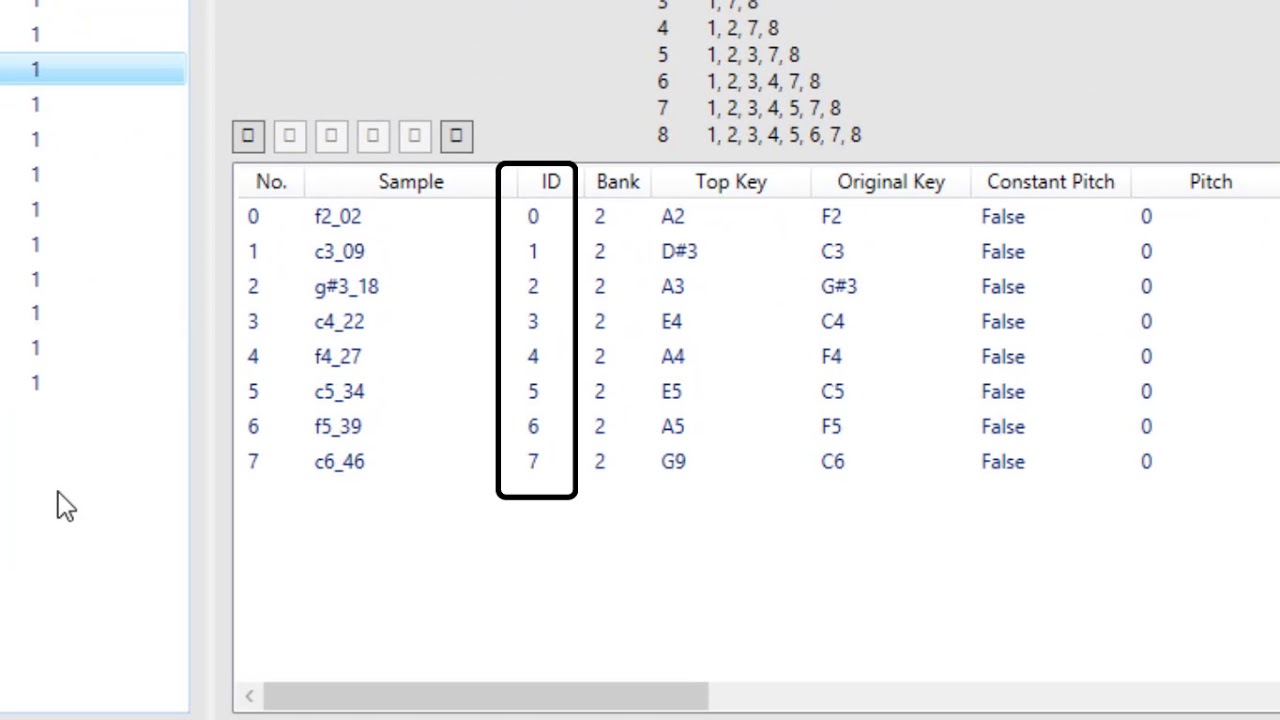
Task: Toggle the fourth small square button above the table
Action: tap(373, 135)
